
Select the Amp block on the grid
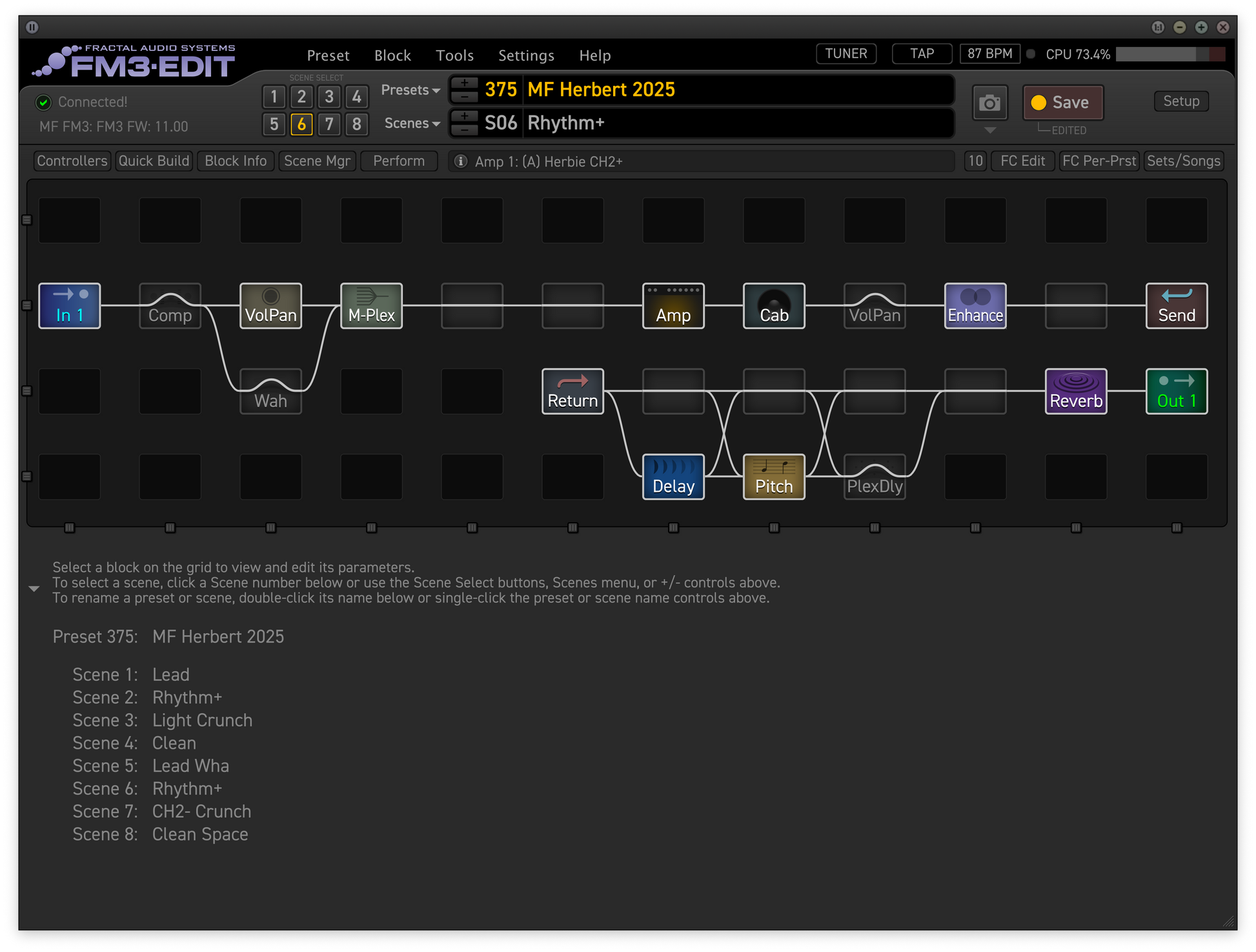[673, 306]
